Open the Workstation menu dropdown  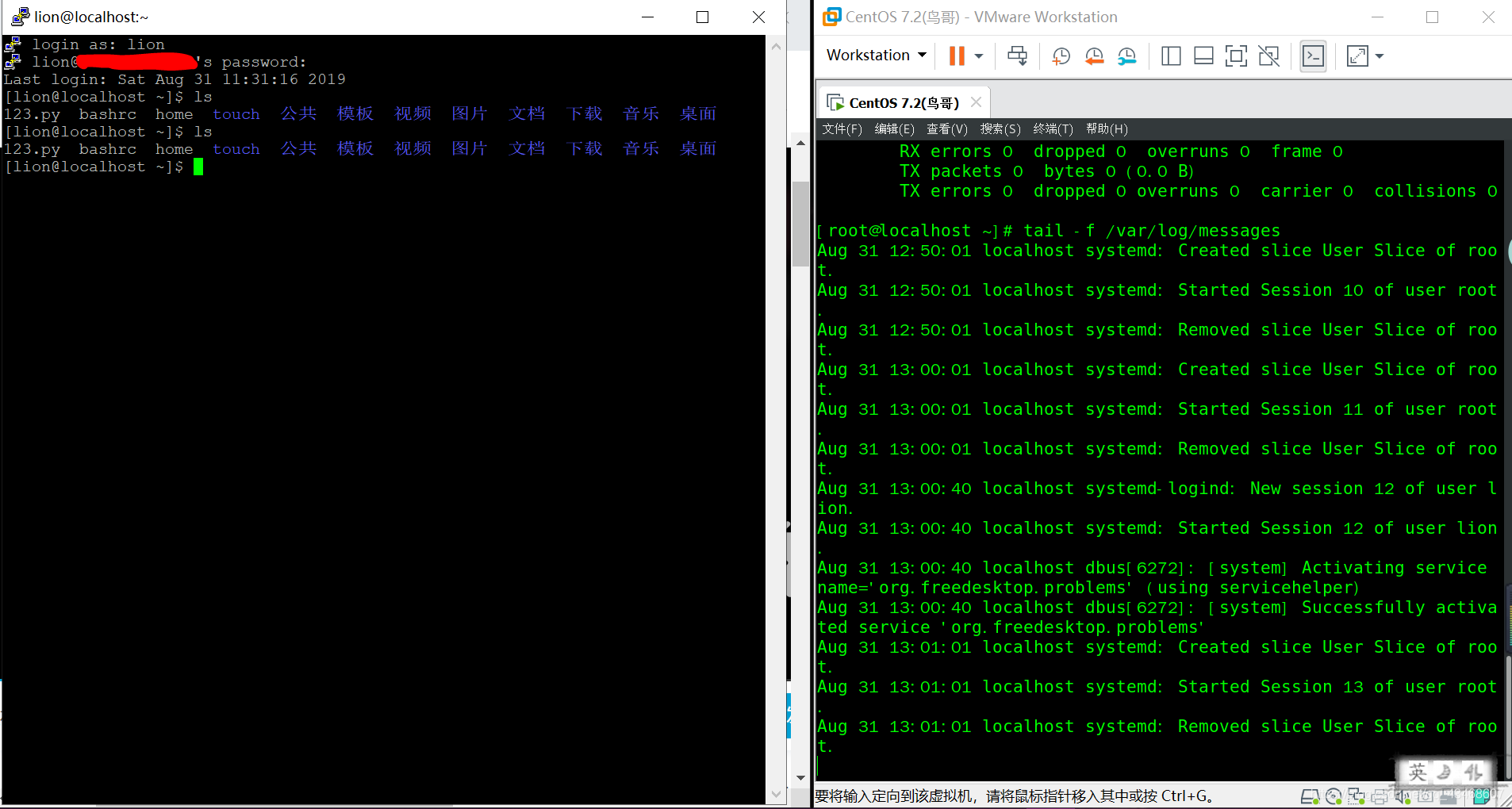(876, 55)
